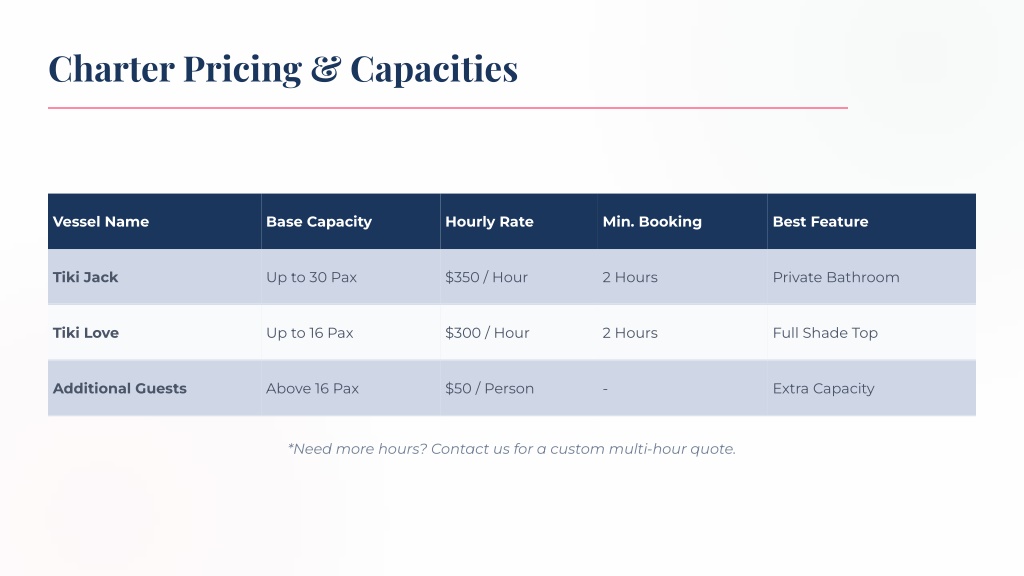Select the Up to 16 Pax cell
The width and height of the screenshot is (1024, 576).
click(x=351, y=332)
